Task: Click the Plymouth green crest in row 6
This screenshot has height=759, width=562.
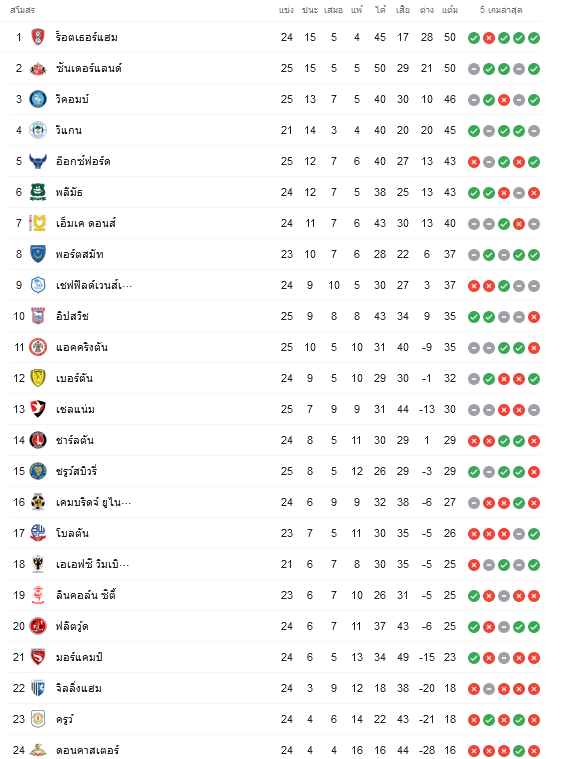Action: [x=38, y=192]
